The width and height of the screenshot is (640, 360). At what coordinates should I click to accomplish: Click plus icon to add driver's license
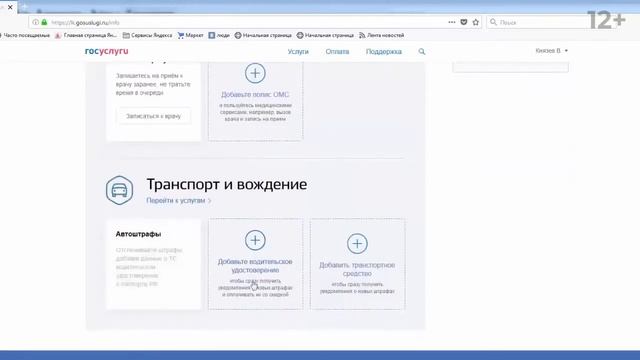click(255, 240)
